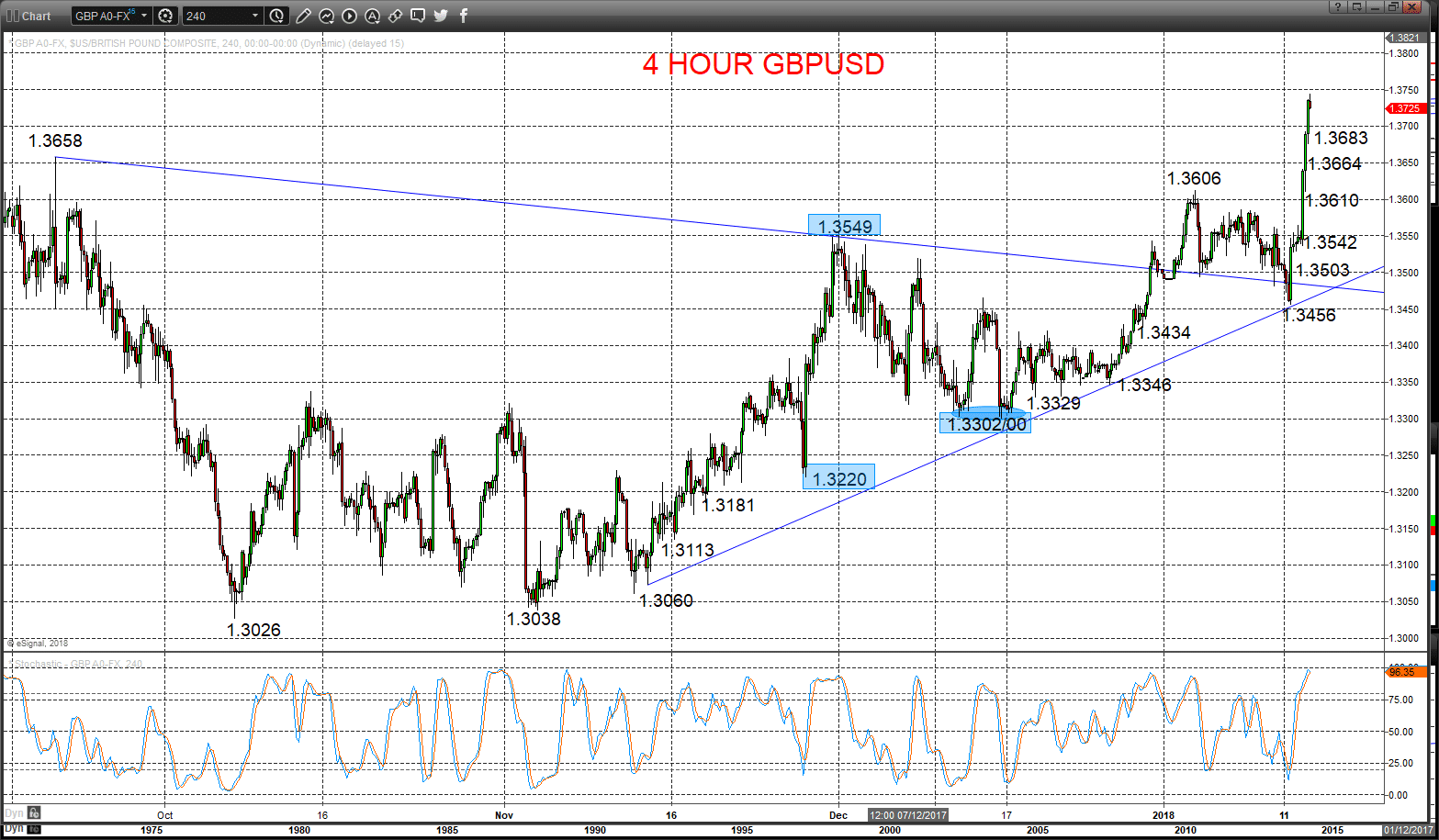Click the chart window grip icon left of Chart
The width and height of the screenshot is (1439, 840).
tap(12, 16)
